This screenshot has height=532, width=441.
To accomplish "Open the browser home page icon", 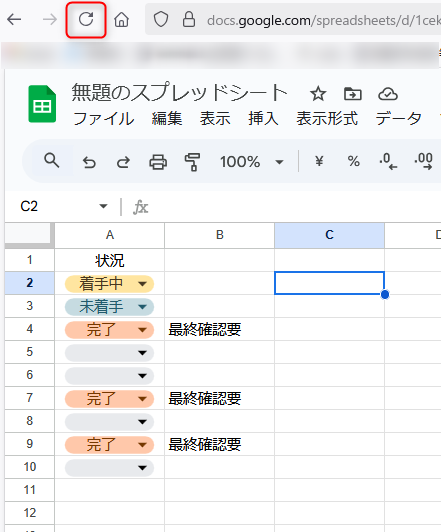I will [121, 19].
